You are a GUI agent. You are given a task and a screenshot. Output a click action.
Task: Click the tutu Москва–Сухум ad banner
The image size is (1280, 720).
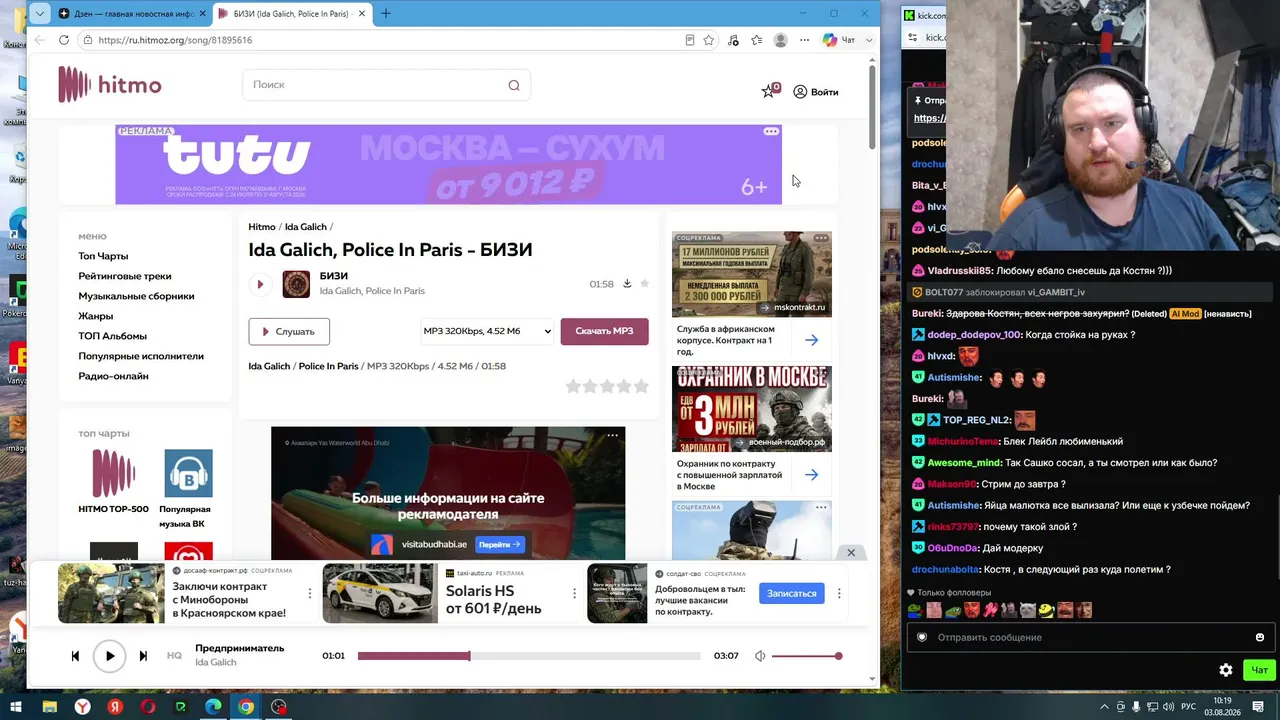click(x=448, y=164)
